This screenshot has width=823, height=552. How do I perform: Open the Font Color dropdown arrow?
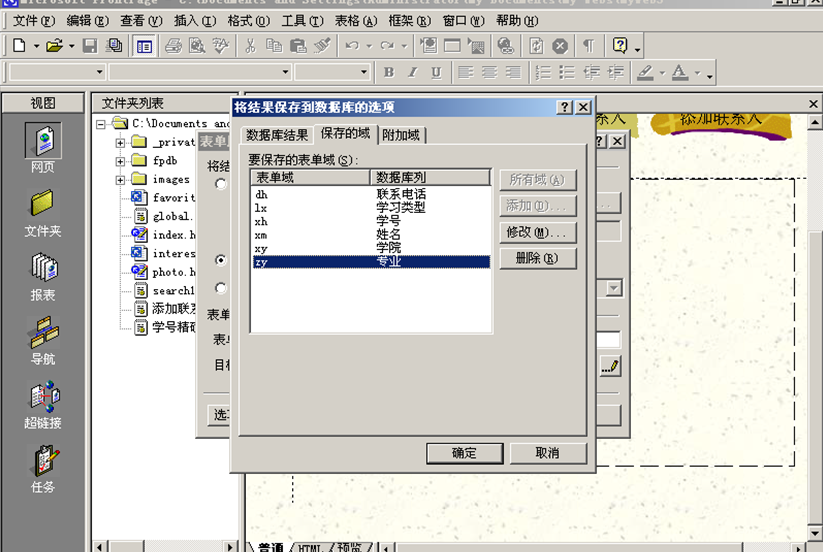click(x=698, y=73)
